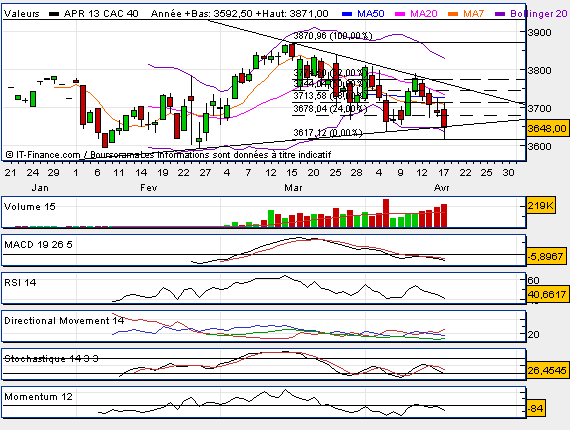Click the 3870,96 (100,00%) Fibonacci level label
Viewport: 570px width, 430px height.
click(333, 36)
